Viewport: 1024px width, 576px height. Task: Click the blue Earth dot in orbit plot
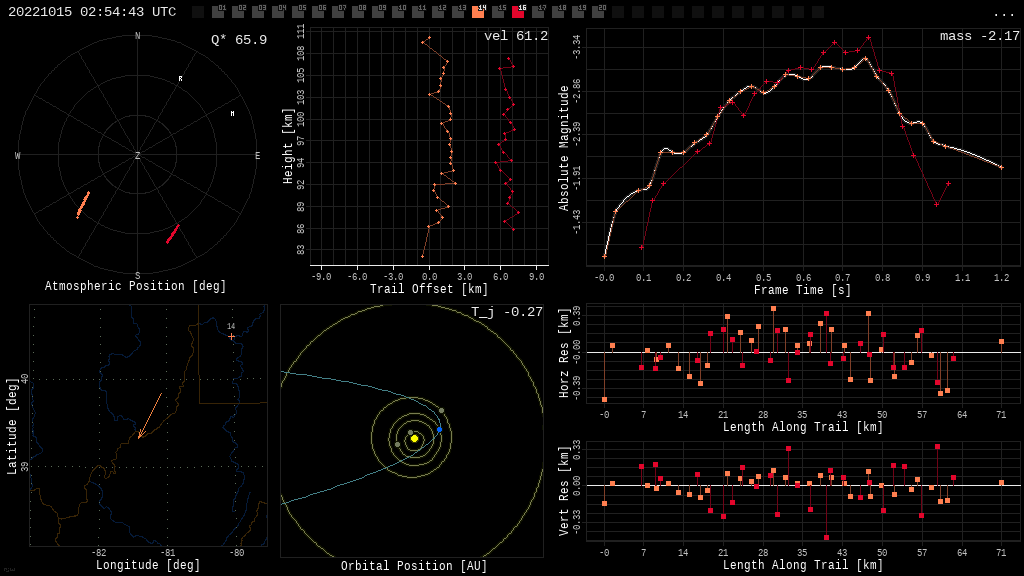(440, 430)
